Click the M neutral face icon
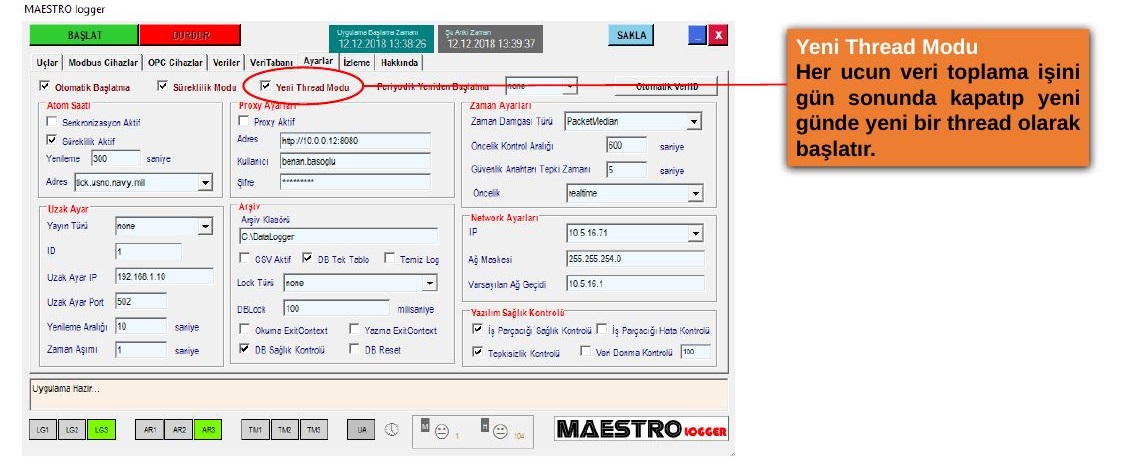Viewport: 1134px width, 469px height. (x=442, y=431)
